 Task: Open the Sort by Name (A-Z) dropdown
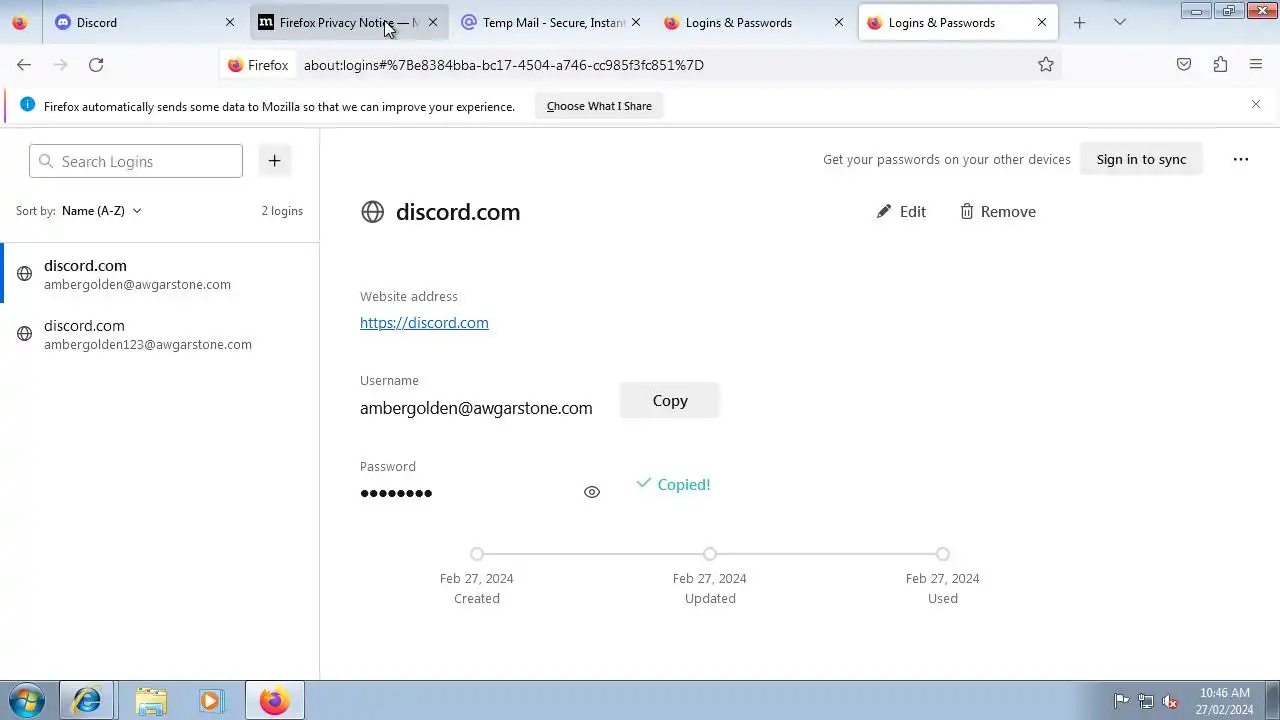tap(101, 211)
